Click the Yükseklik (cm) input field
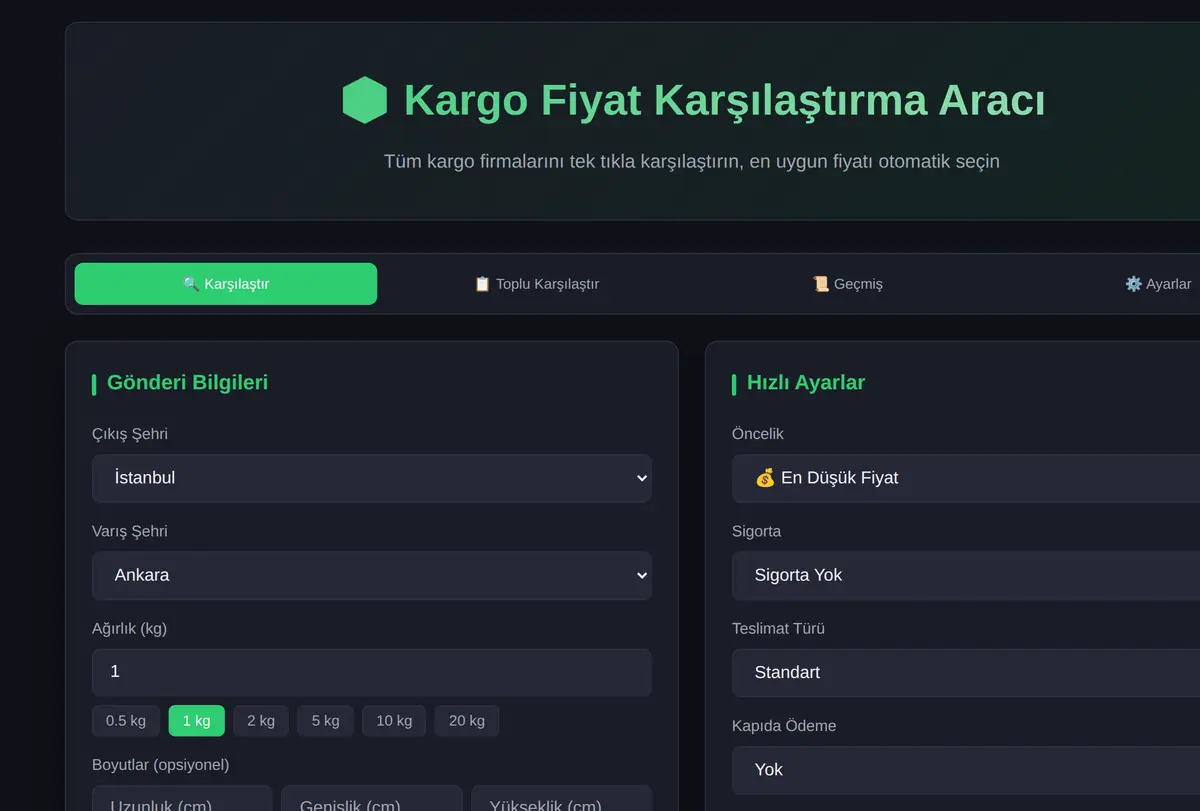 (x=562, y=799)
